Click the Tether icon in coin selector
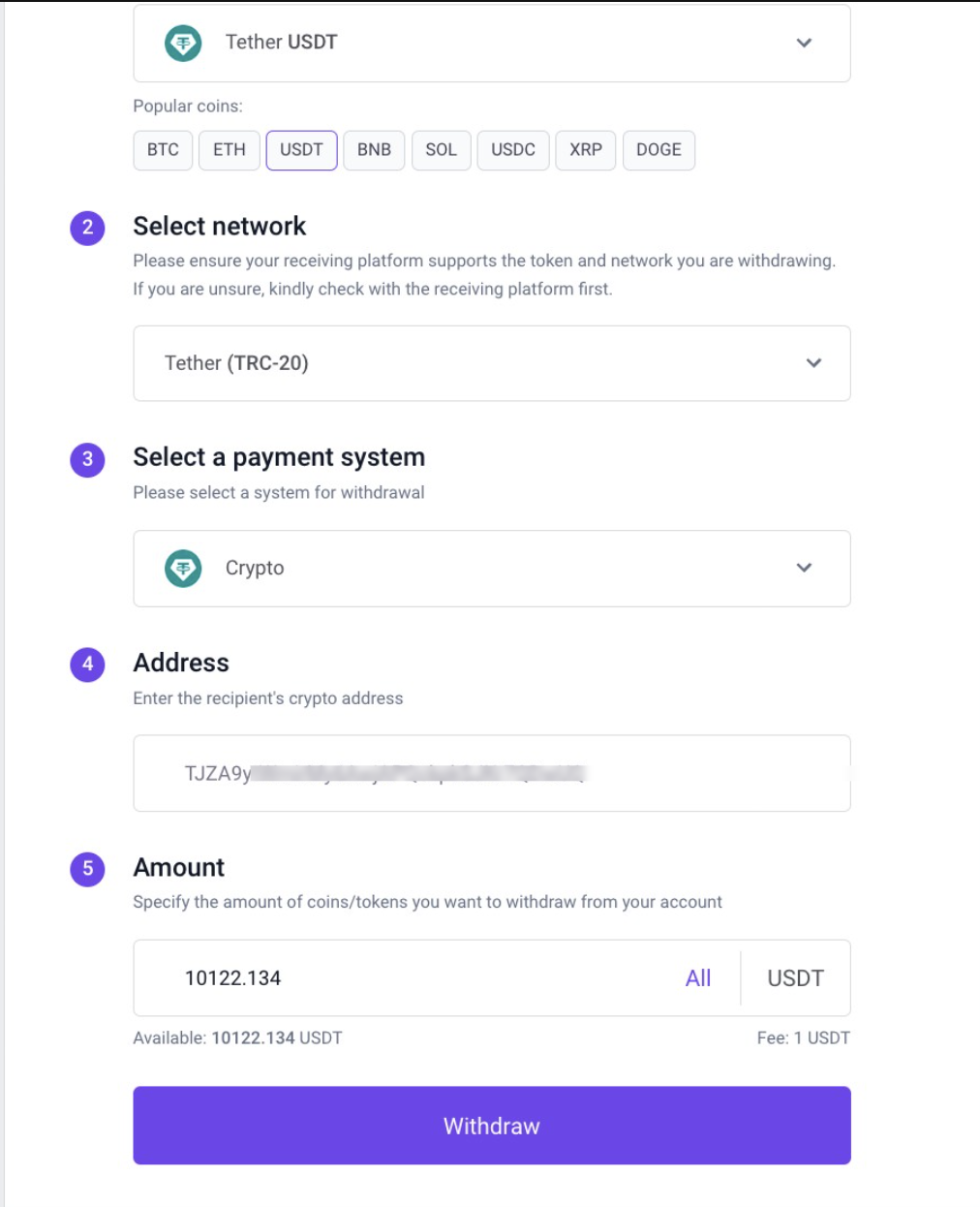This screenshot has height=1207, width=980. tap(183, 43)
